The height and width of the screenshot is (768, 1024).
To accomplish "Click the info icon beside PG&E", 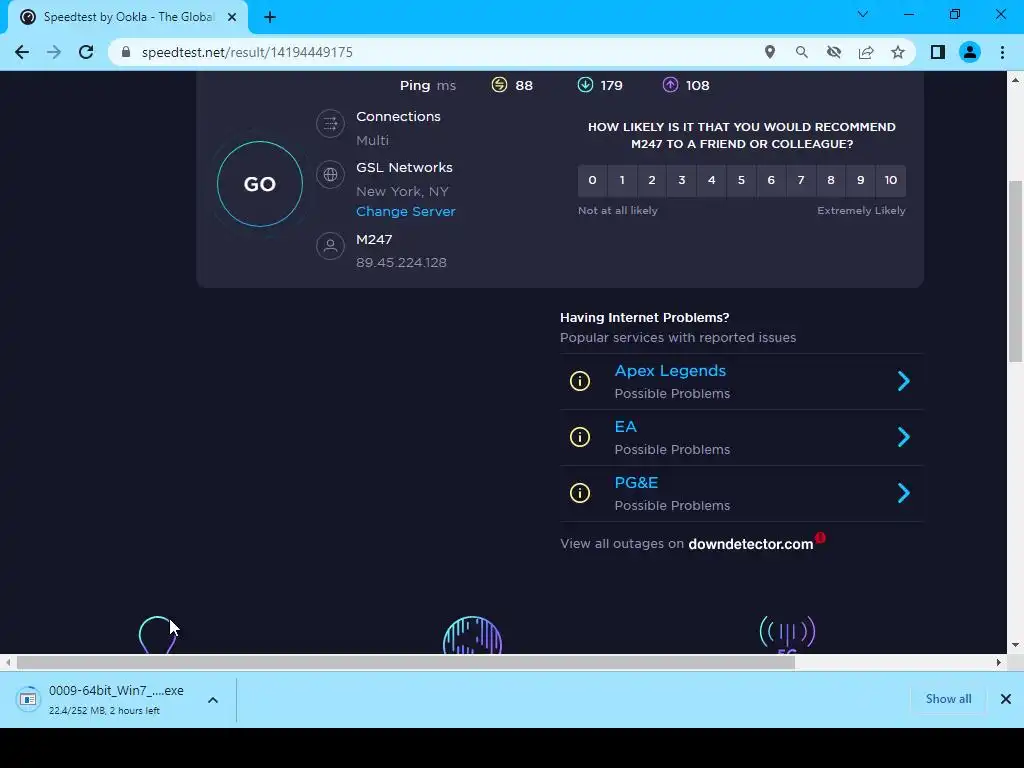I will [580, 493].
